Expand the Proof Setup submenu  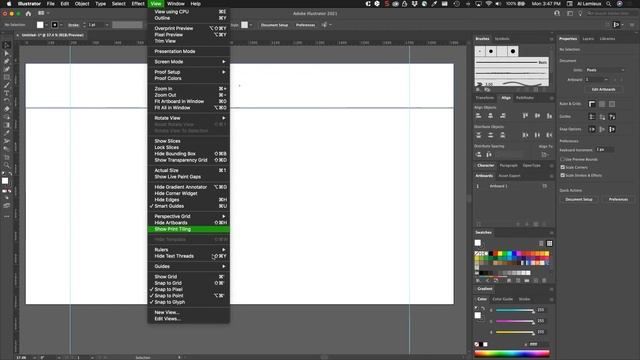click(189, 72)
